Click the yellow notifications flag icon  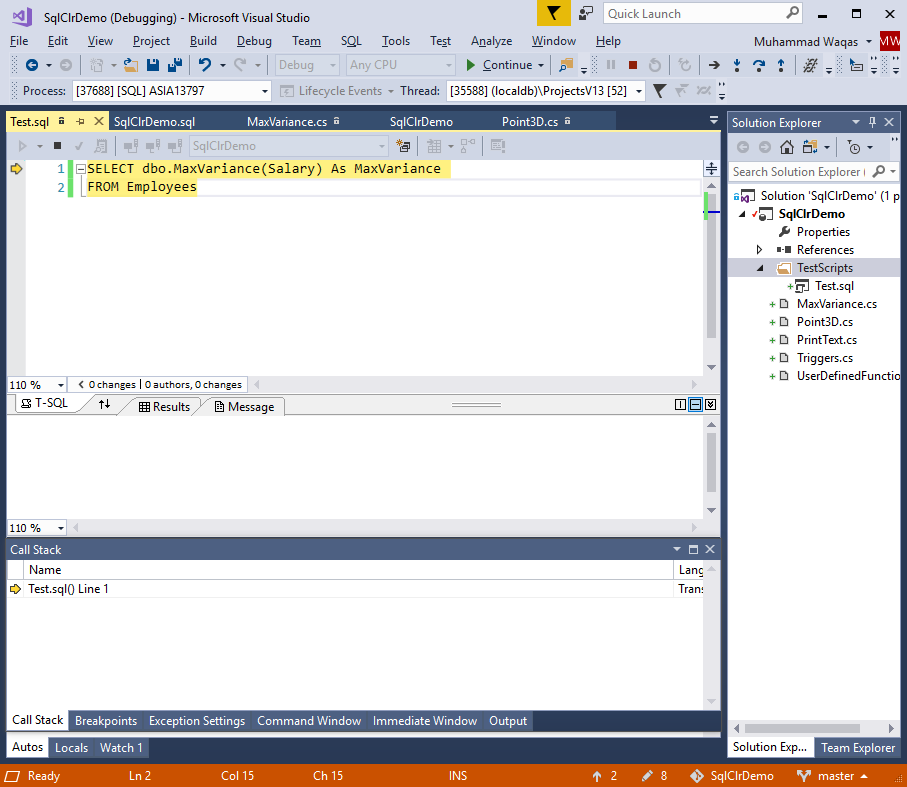tap(554, 13)
